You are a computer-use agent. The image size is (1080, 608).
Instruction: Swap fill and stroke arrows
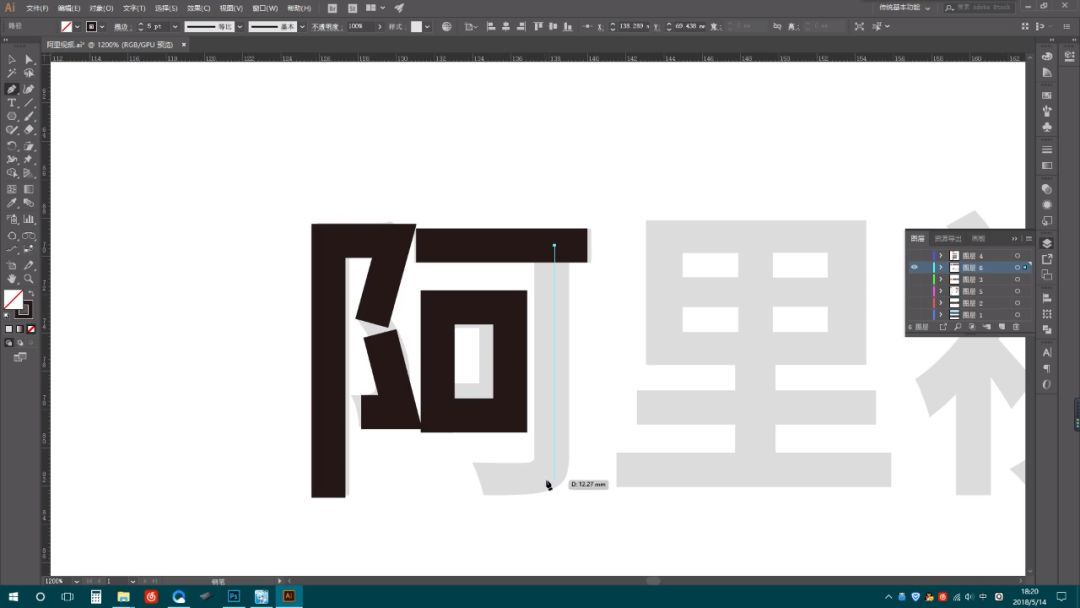point(30,293)
